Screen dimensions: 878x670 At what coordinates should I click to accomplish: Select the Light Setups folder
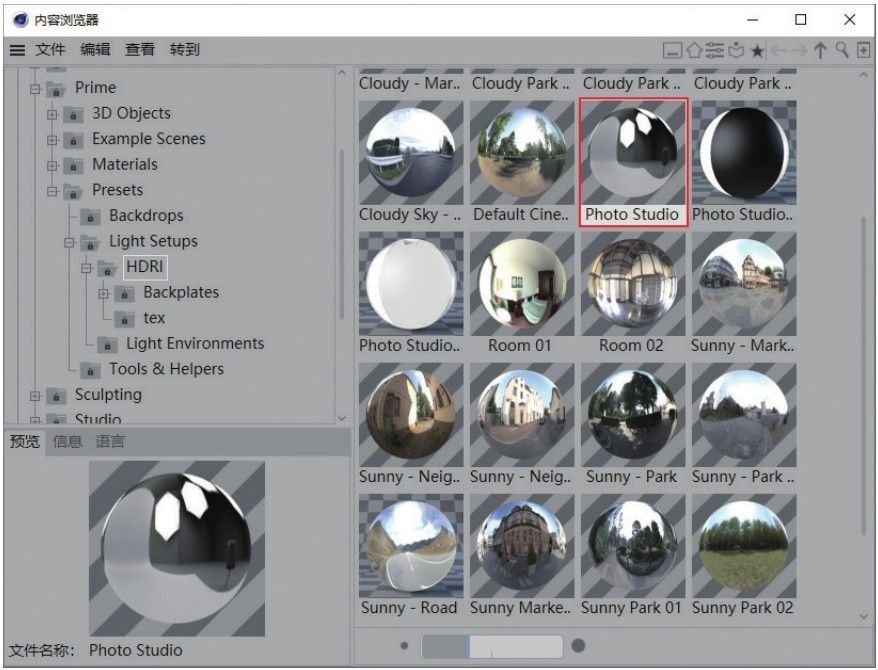pyautogui.click(x=153, y=241)
